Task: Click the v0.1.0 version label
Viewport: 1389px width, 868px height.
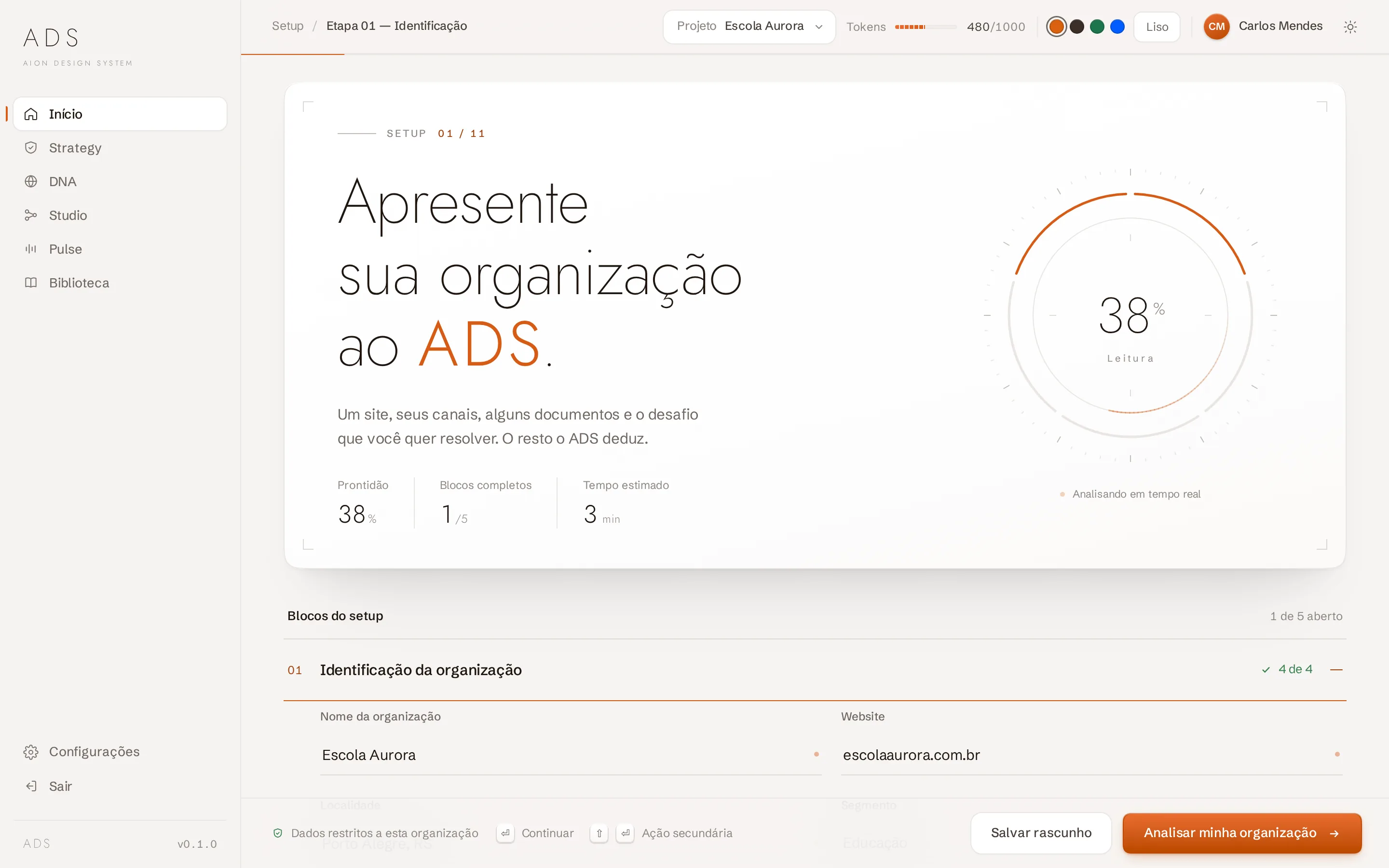Action: 197,844
